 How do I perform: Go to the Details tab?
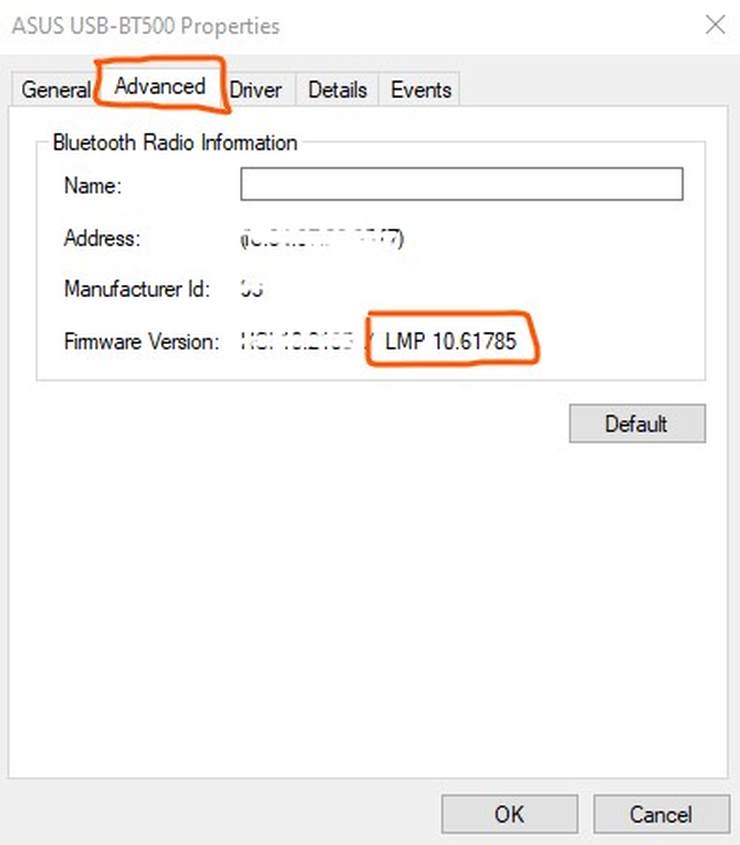(337, 90)
